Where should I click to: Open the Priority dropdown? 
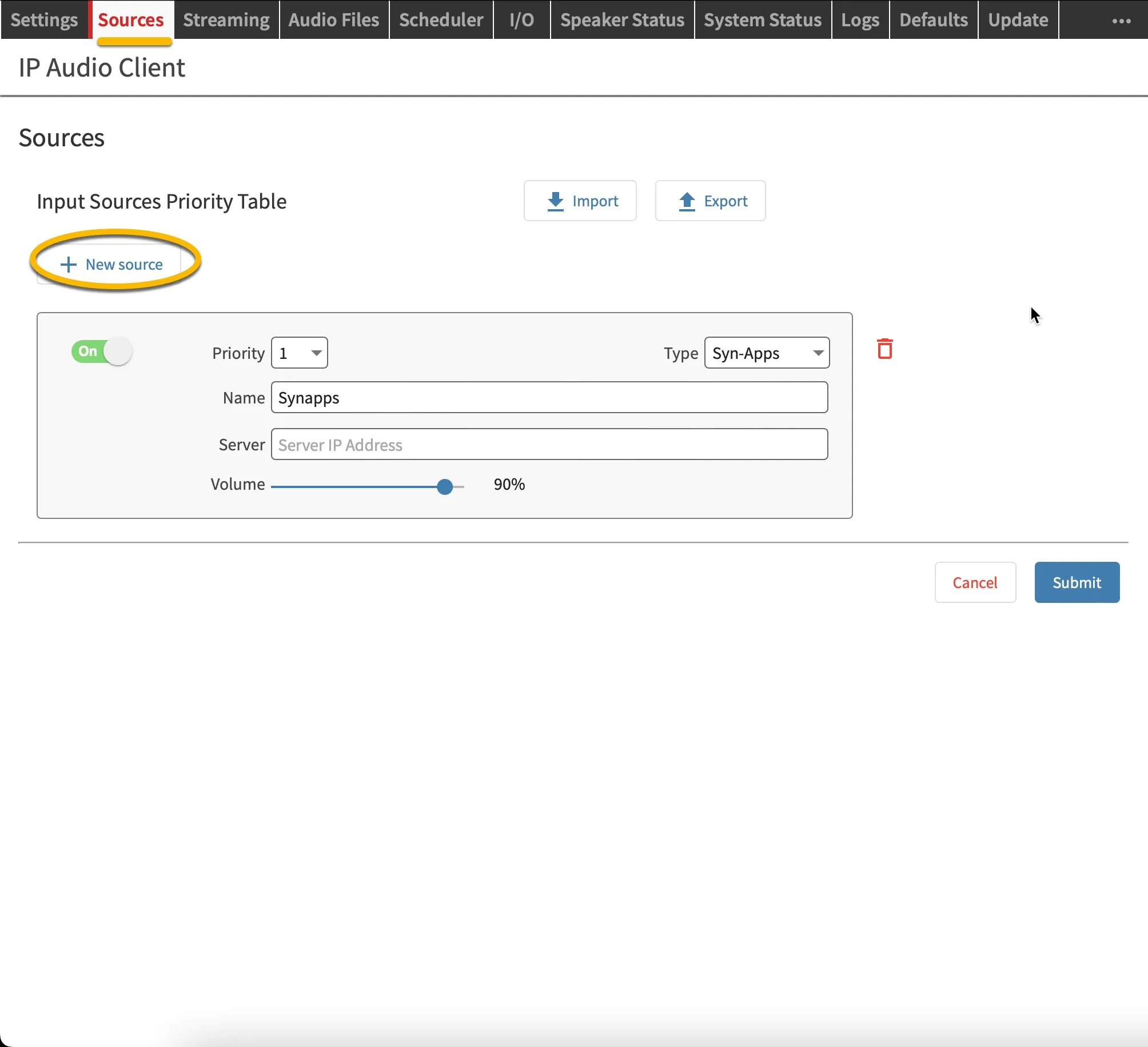click(299, 353)
